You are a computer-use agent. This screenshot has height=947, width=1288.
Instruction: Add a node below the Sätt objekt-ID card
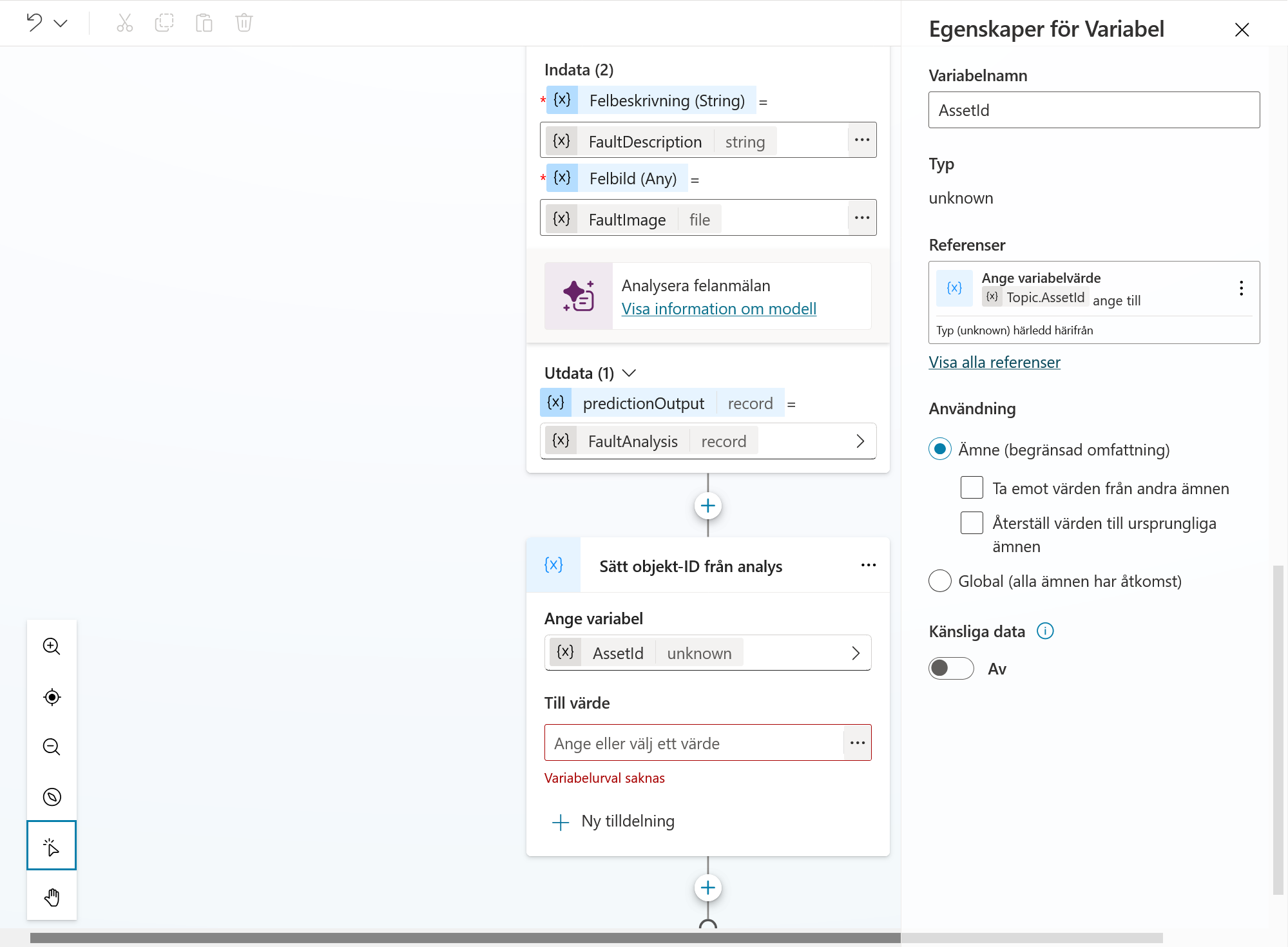707,888
